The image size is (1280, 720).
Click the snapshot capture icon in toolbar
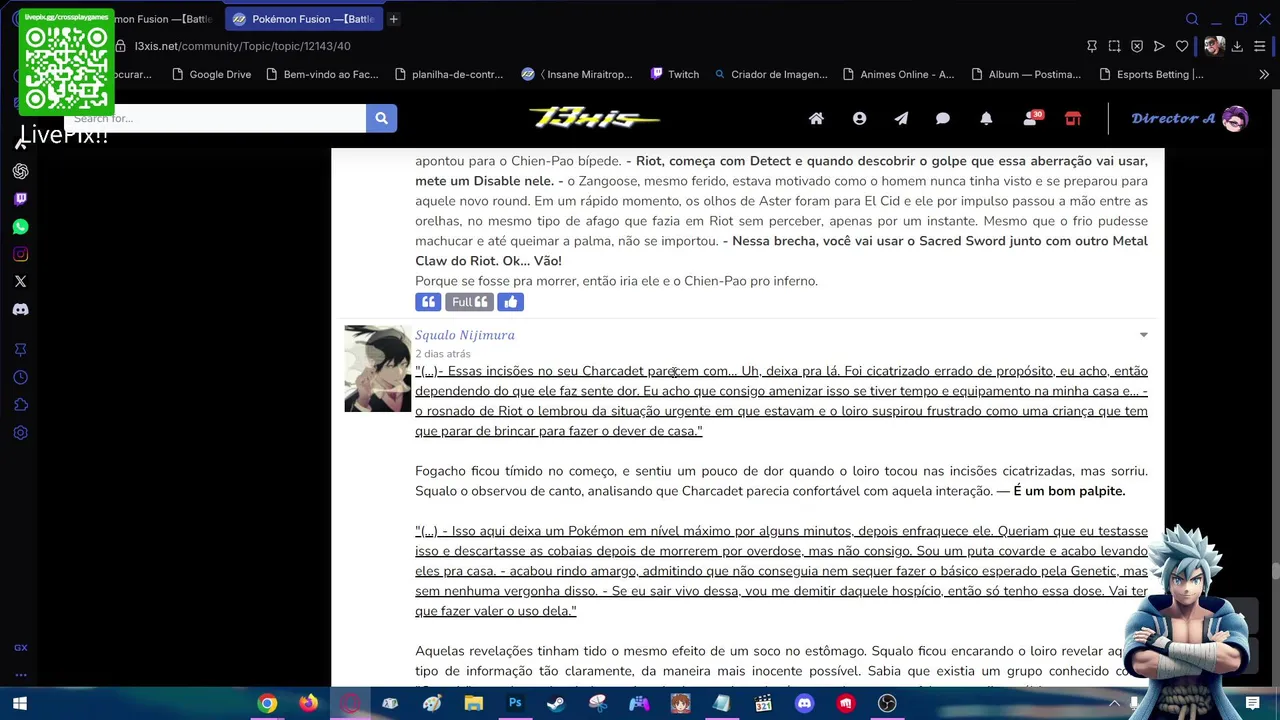[x=1115, y=46]
